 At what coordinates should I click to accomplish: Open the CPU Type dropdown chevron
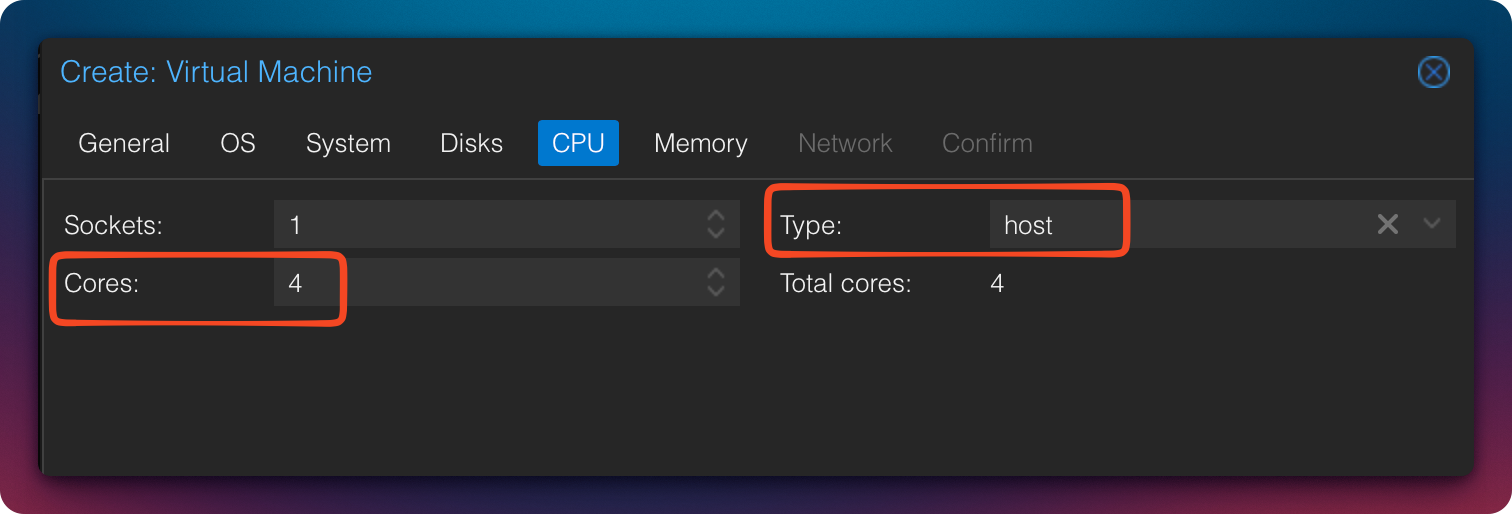tap(1431, 224)
